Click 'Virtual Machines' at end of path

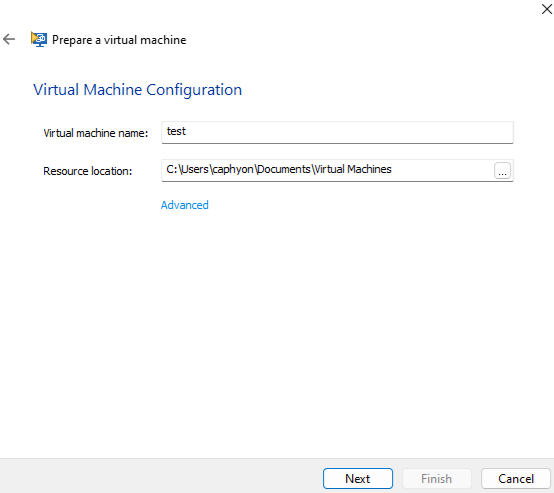coord(353,169)
